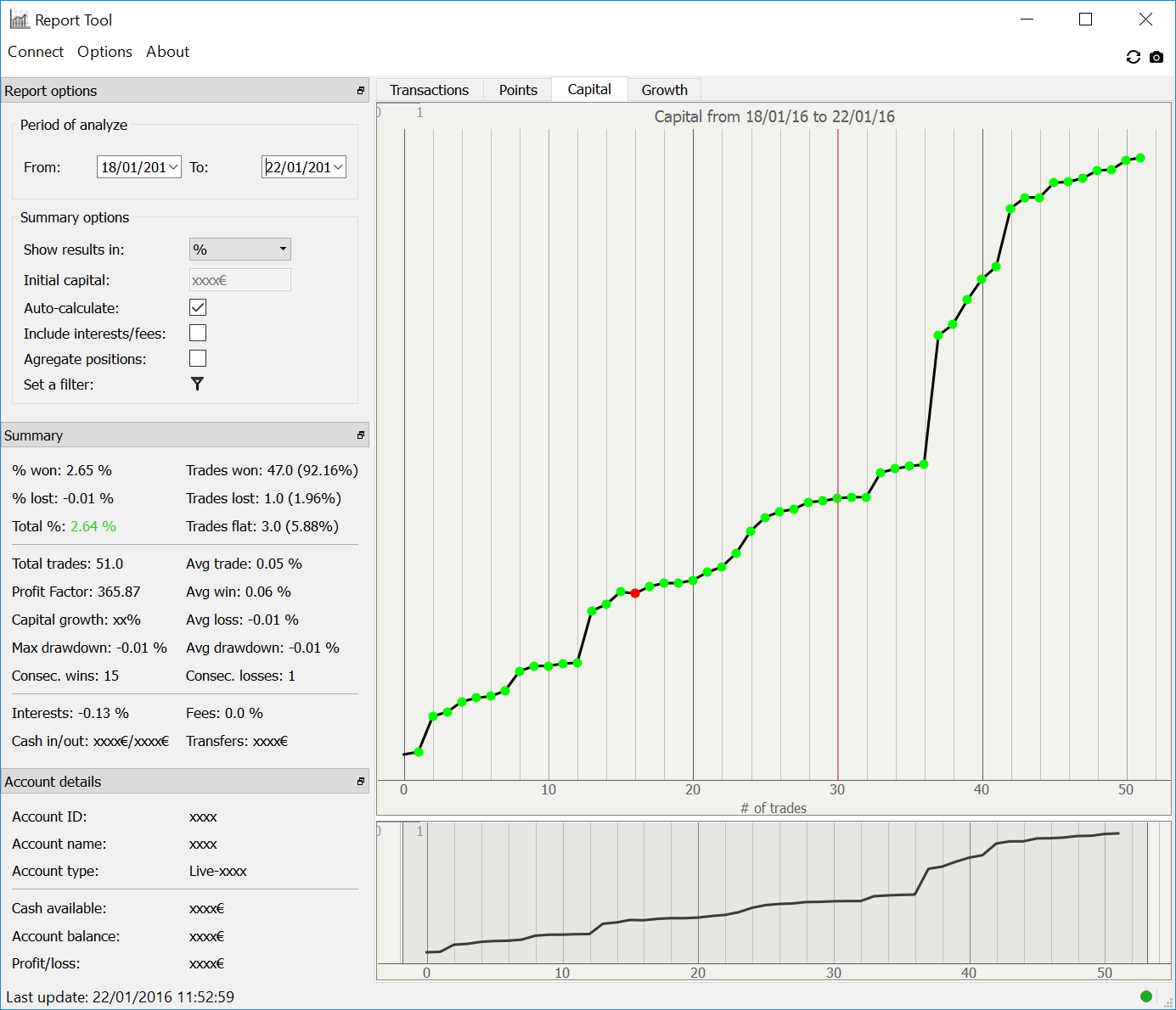Click the "Cash available:" label
This screenshot has width=1176, height=1010.
[x=59, y=908]
